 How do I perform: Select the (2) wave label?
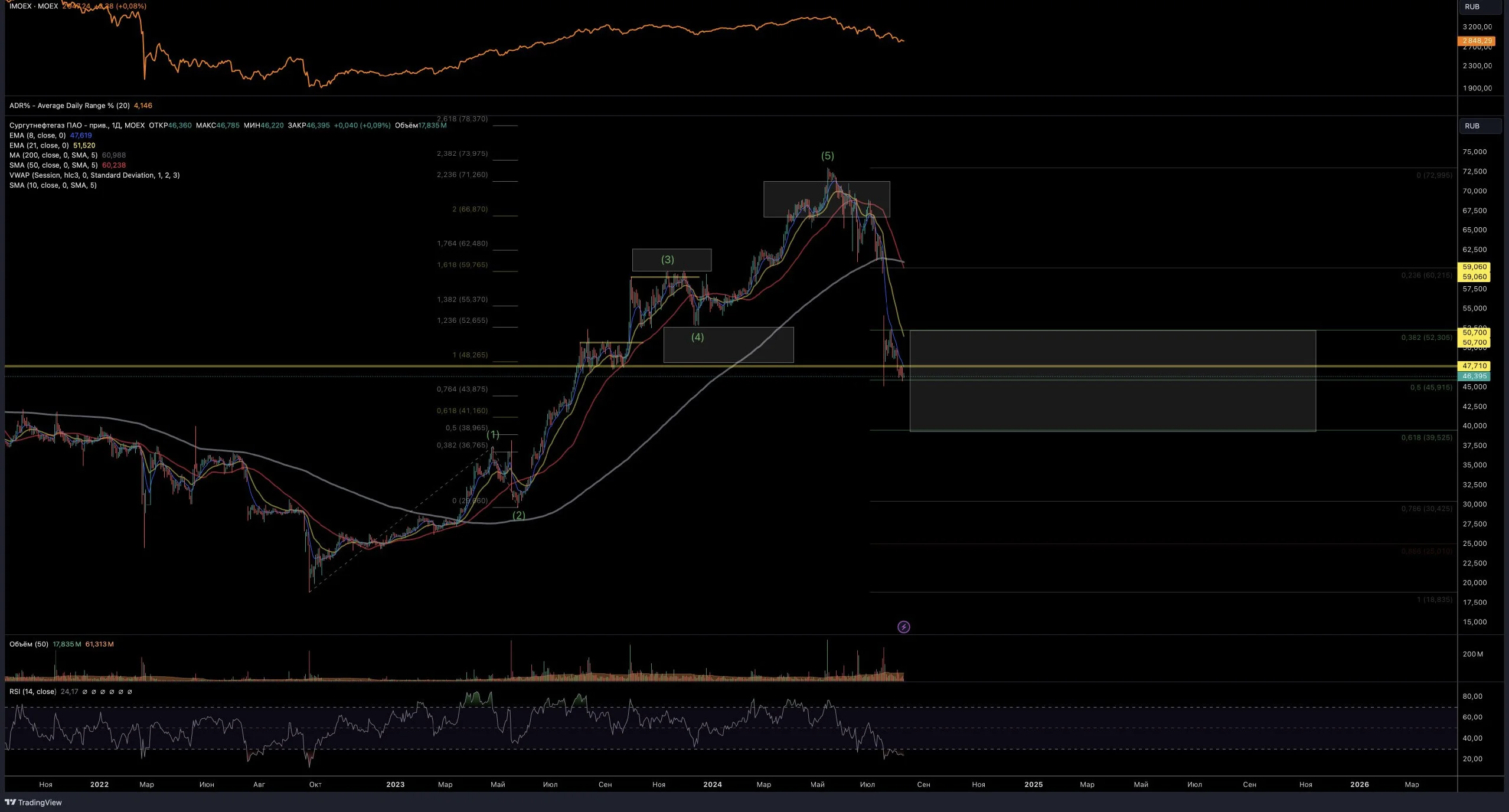518,515
